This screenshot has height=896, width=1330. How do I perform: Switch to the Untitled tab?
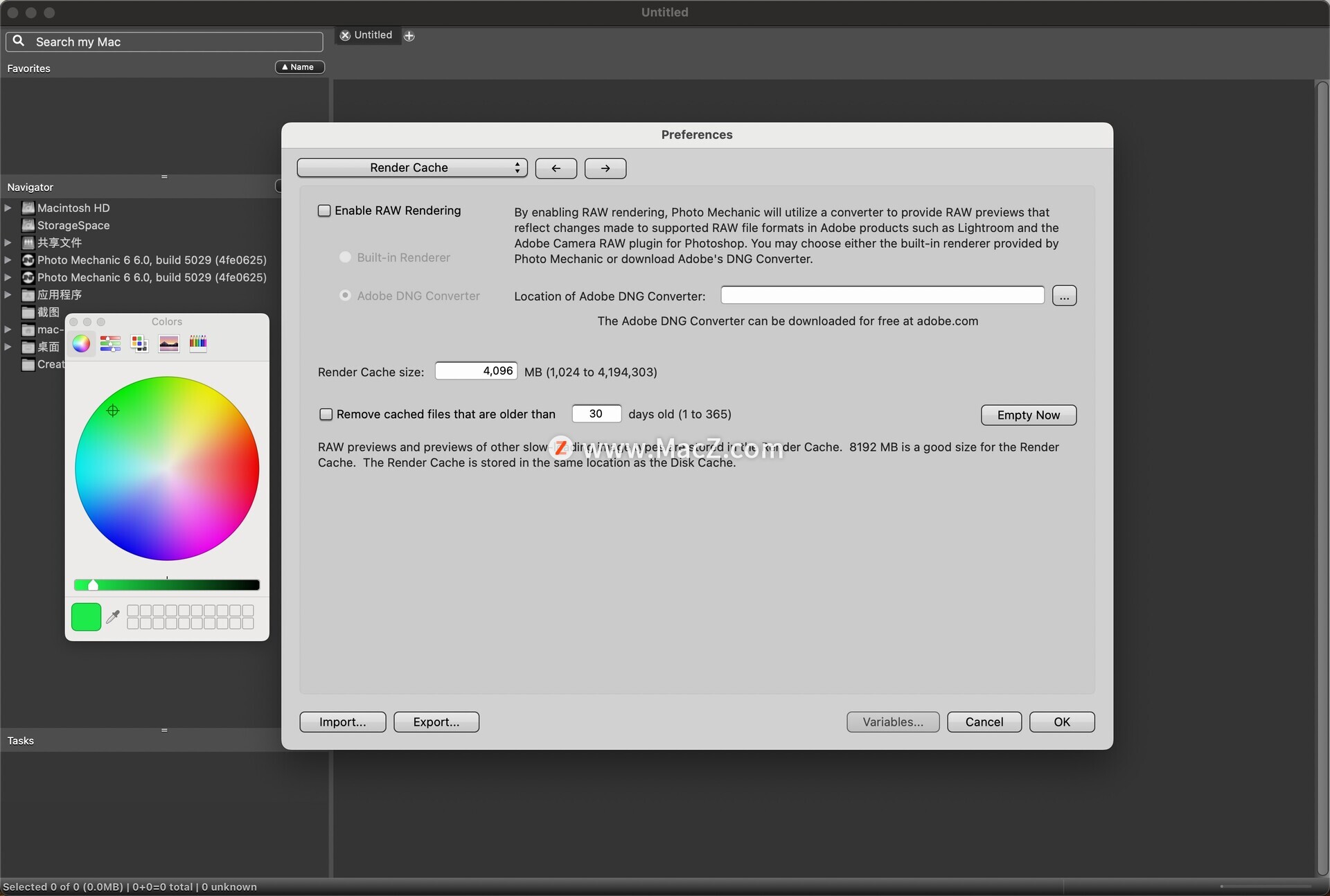coord(373,35)
